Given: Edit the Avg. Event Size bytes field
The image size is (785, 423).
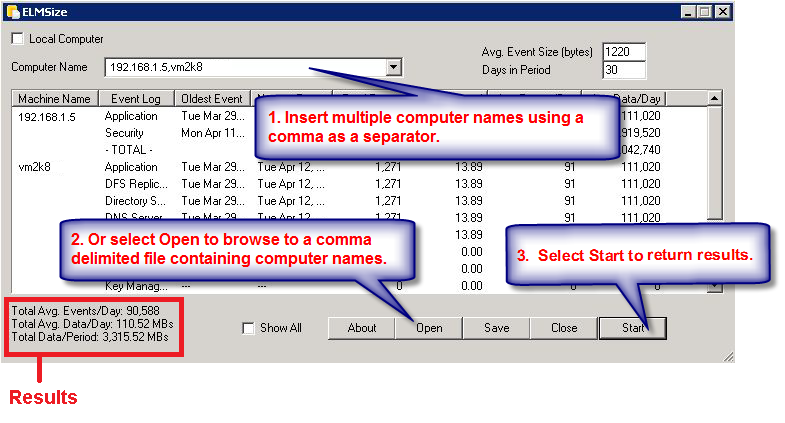Looking at the screenshot, I should pos(623,52).
